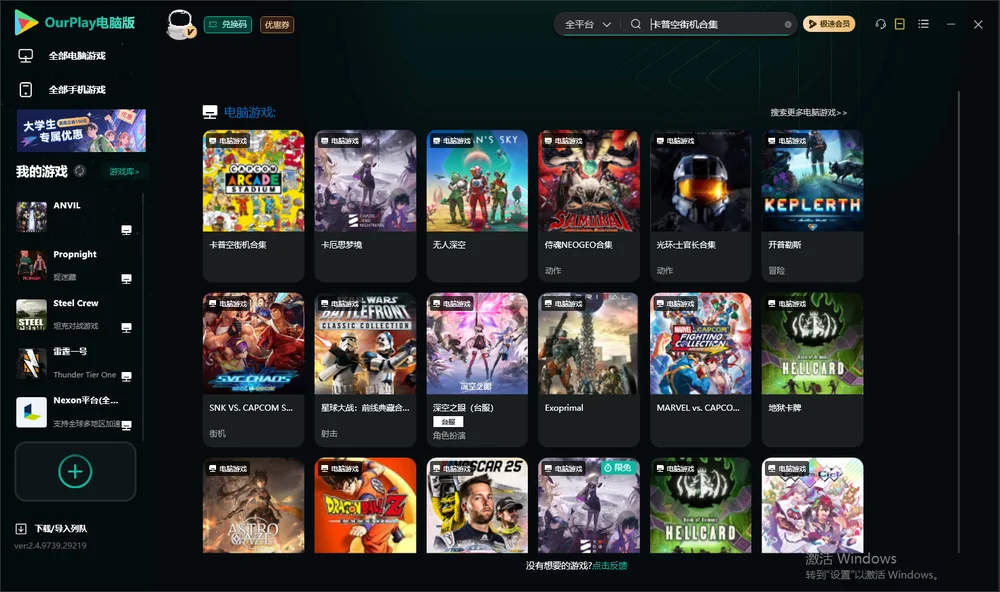The width and height of the screenshot is (1000, 592).
Task: Click the PC platform icon on Propnight row
Action: (126, 279)
